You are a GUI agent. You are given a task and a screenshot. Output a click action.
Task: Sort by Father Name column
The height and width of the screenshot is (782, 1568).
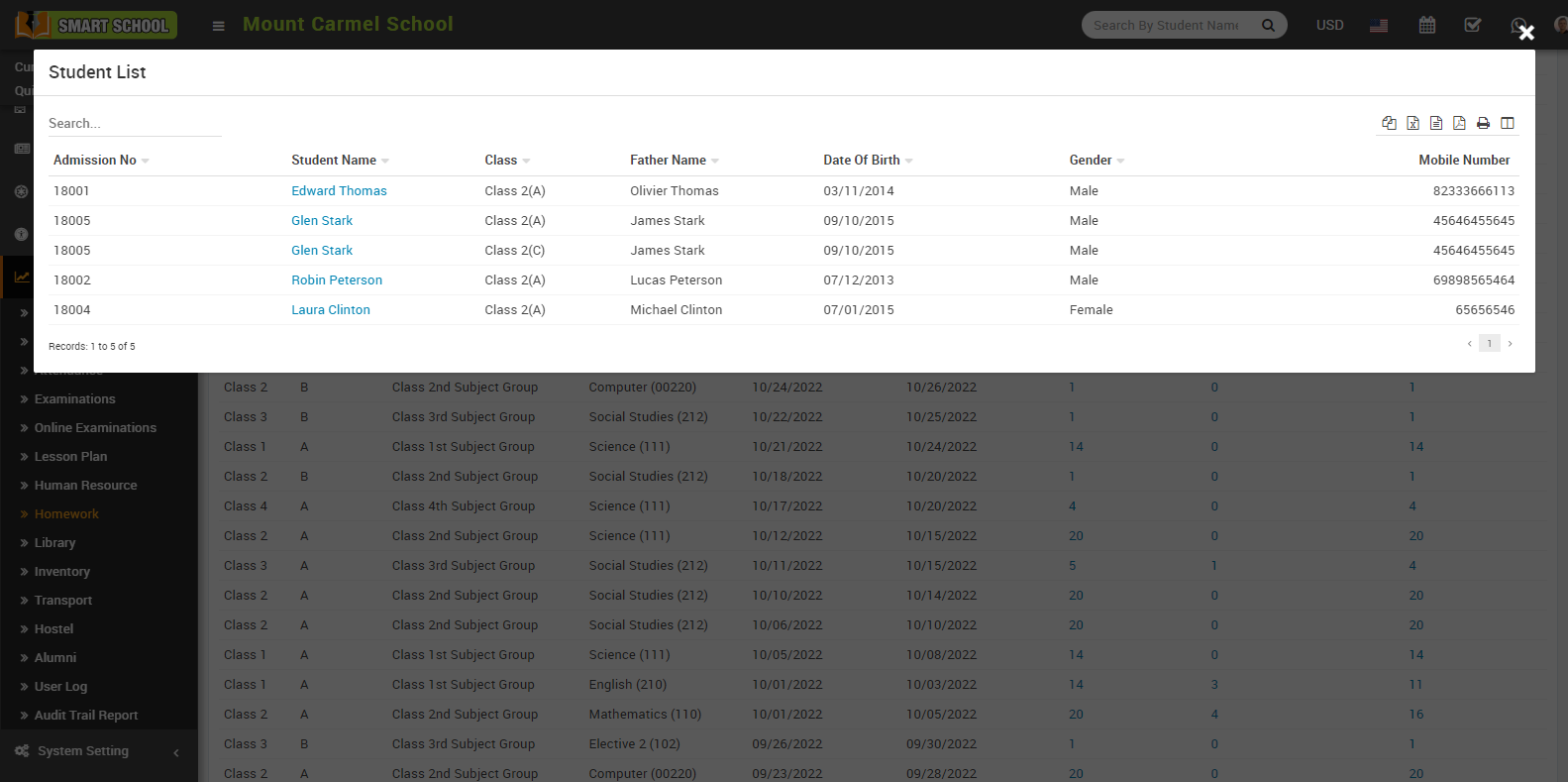[x=669, y=160]
